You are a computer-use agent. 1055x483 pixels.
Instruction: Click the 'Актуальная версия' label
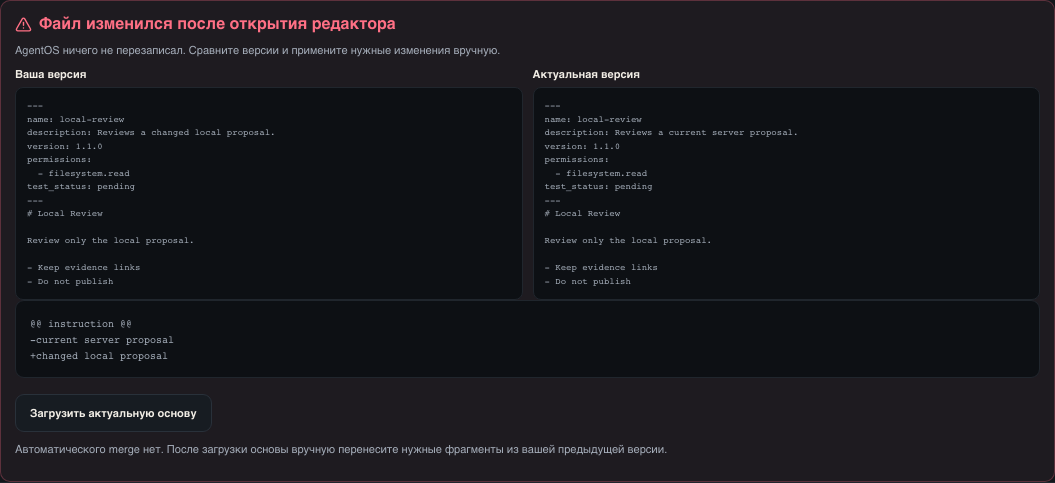point(586,75)
